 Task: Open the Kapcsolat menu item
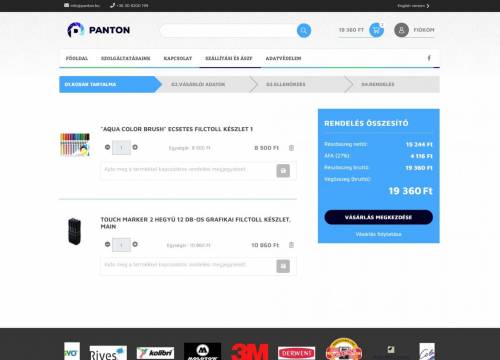(178, 58)
